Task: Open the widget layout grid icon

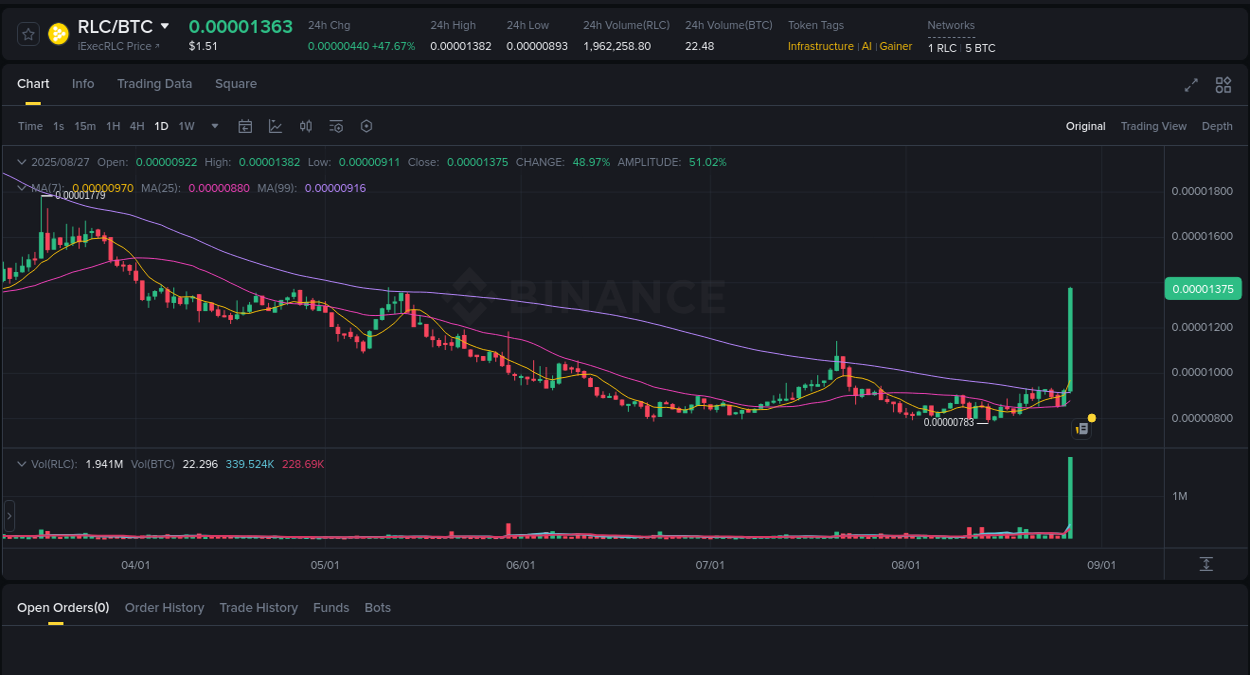Action: pos(1223,86)
